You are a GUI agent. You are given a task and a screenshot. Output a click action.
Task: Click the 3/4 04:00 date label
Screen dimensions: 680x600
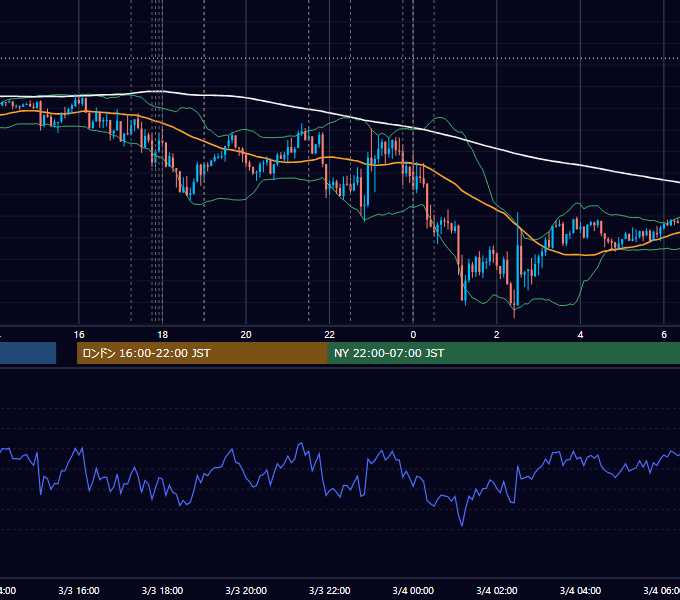(580, 590)
